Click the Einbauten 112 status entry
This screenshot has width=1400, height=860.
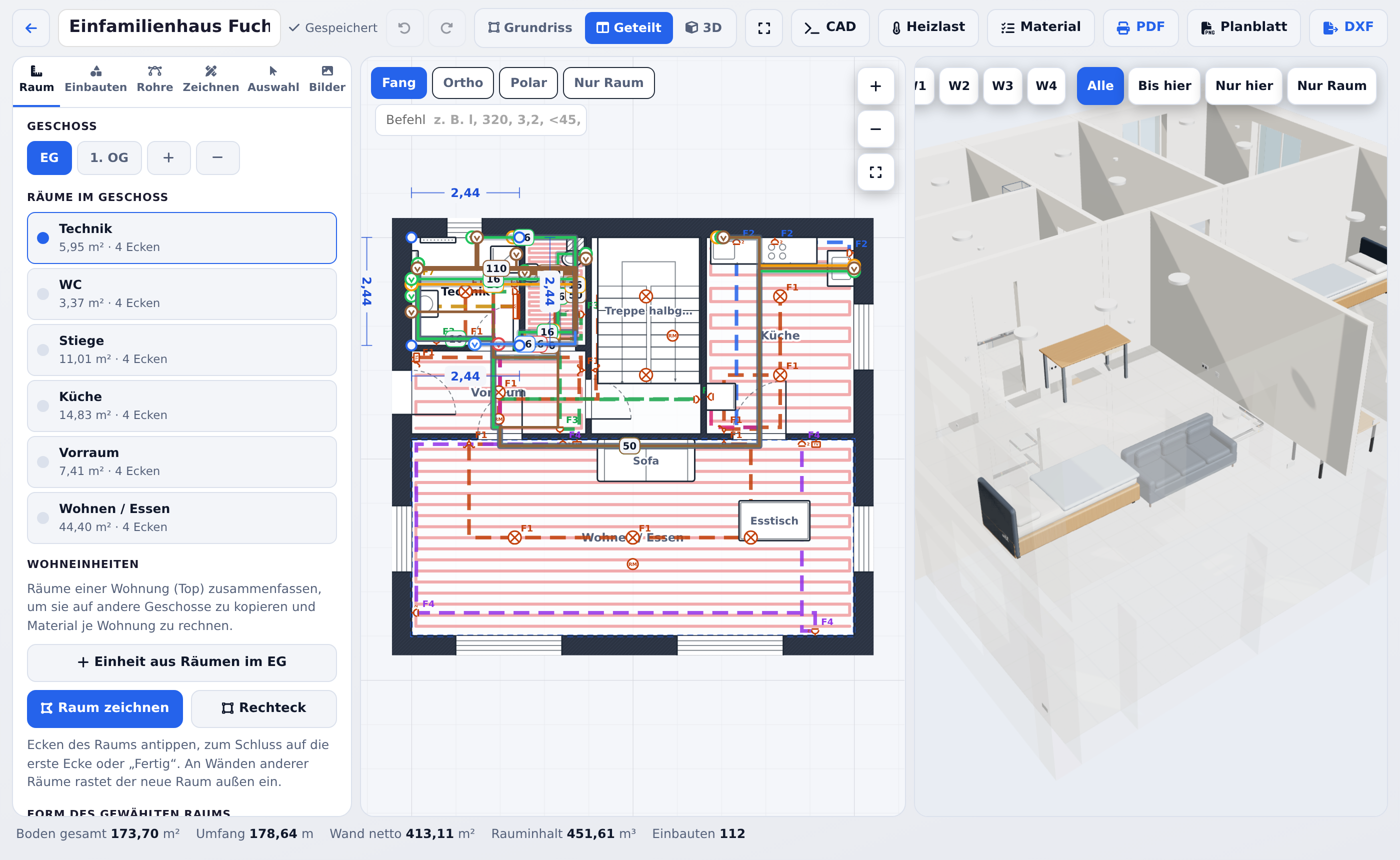tap(698, 834)
